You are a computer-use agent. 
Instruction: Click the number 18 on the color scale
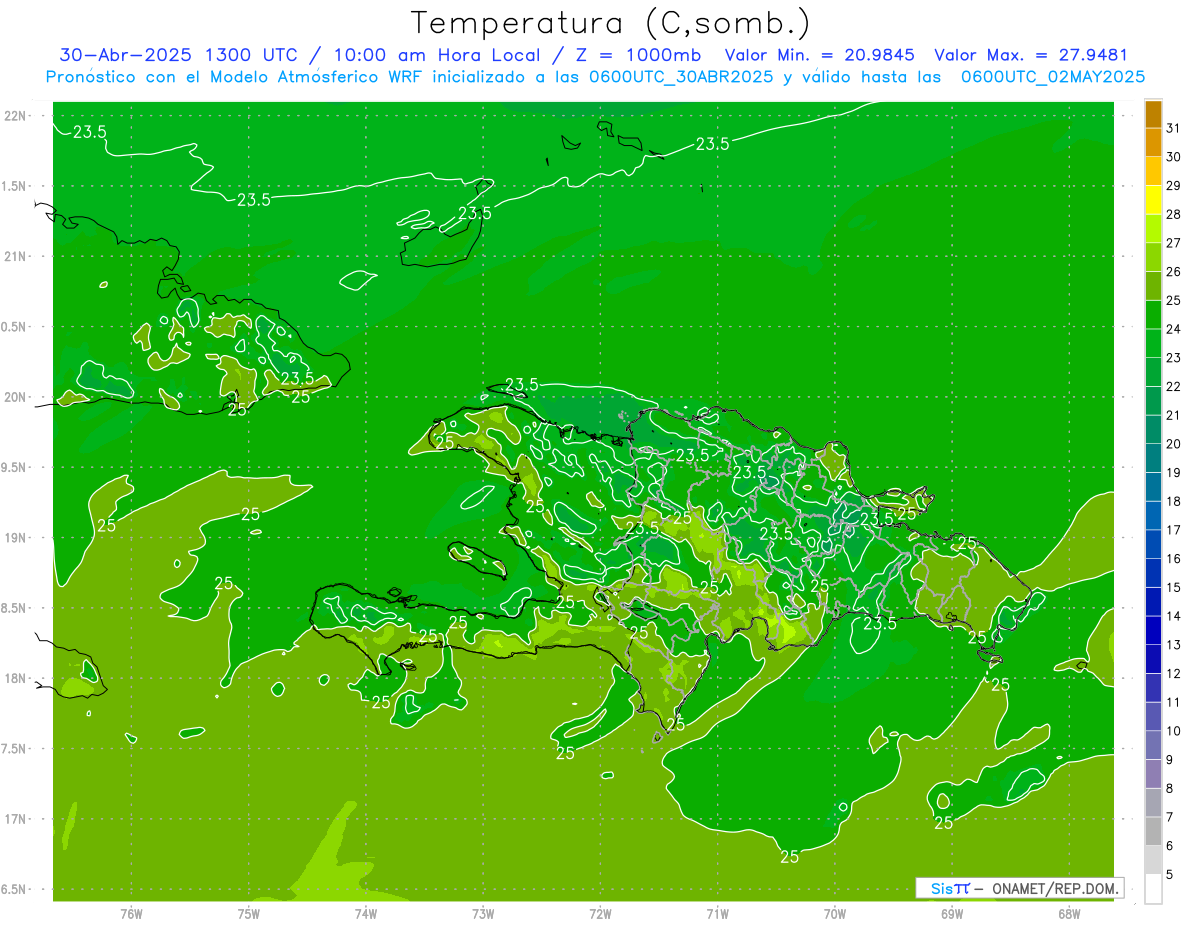coord(1174,501)
